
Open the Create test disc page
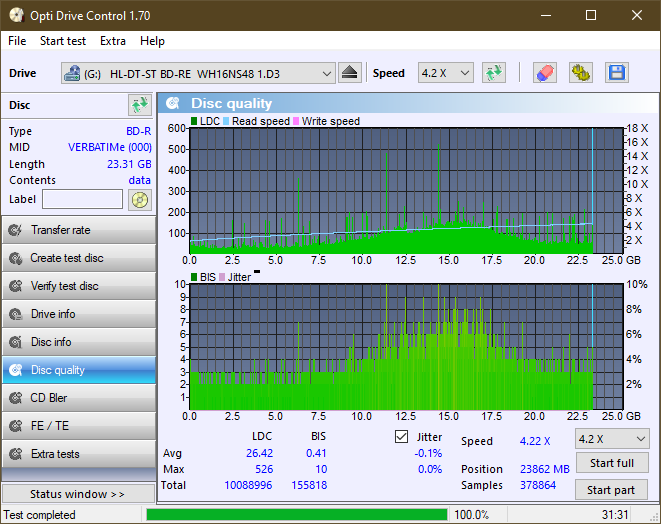point(79,258)
